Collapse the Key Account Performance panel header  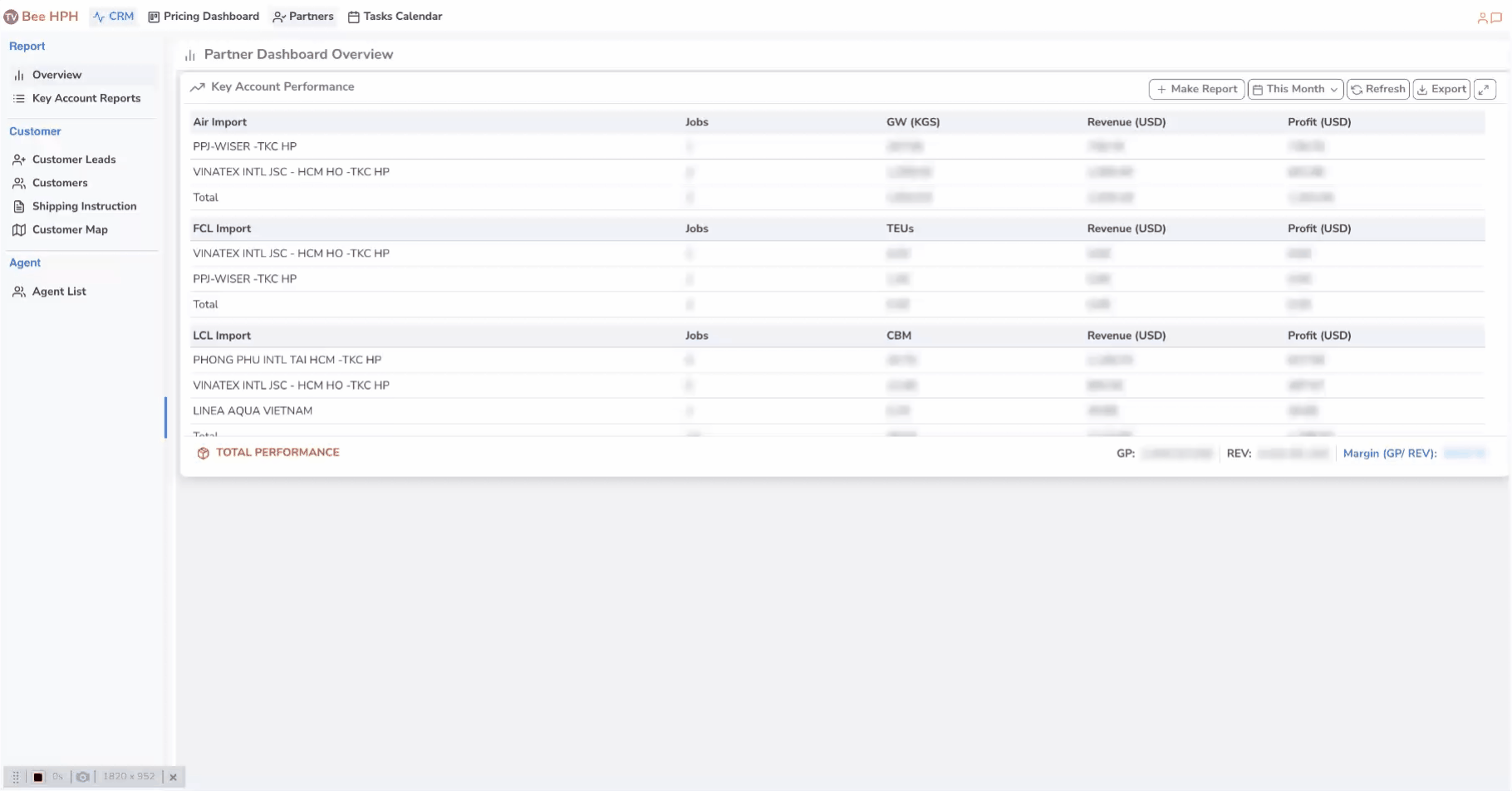click(x=282, y=86)
